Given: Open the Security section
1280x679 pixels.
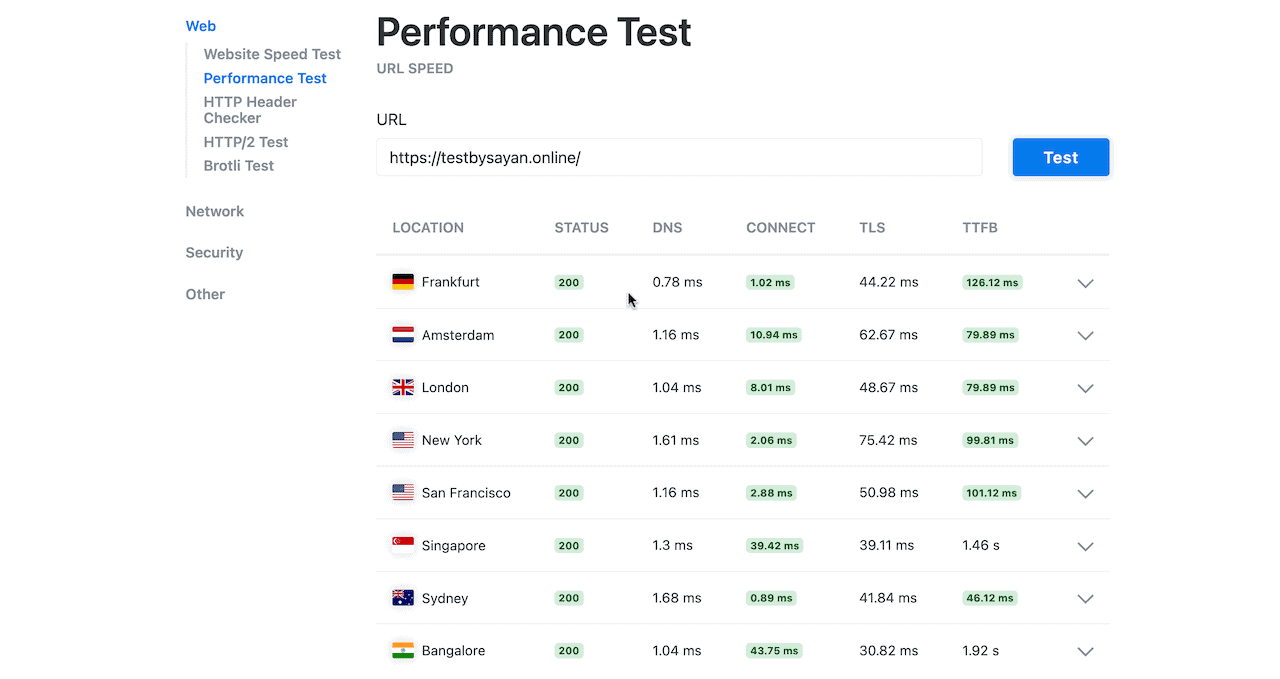Looking at the screenshot, I should pos(214,252).
